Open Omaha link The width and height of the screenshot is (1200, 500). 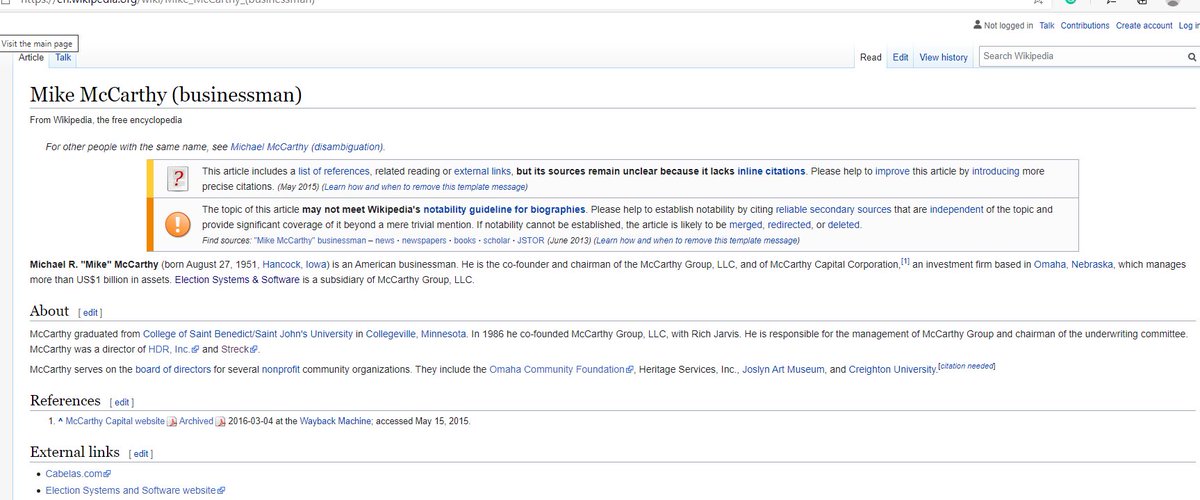[1048, 264]
